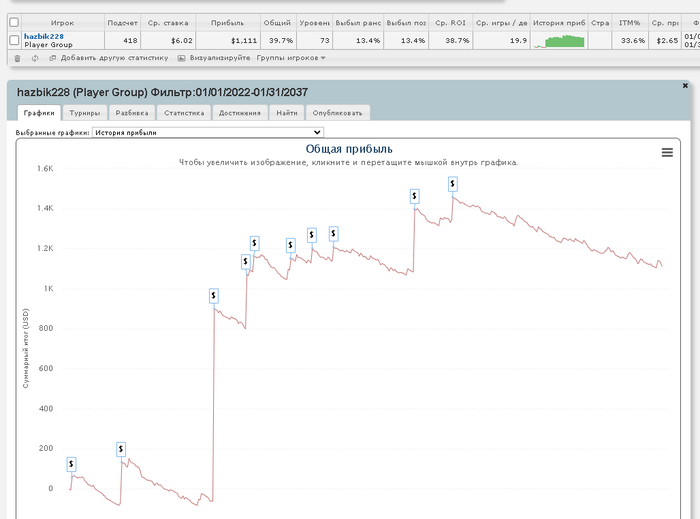Open the chart hamburger context menu

click(x=667, y=153)
